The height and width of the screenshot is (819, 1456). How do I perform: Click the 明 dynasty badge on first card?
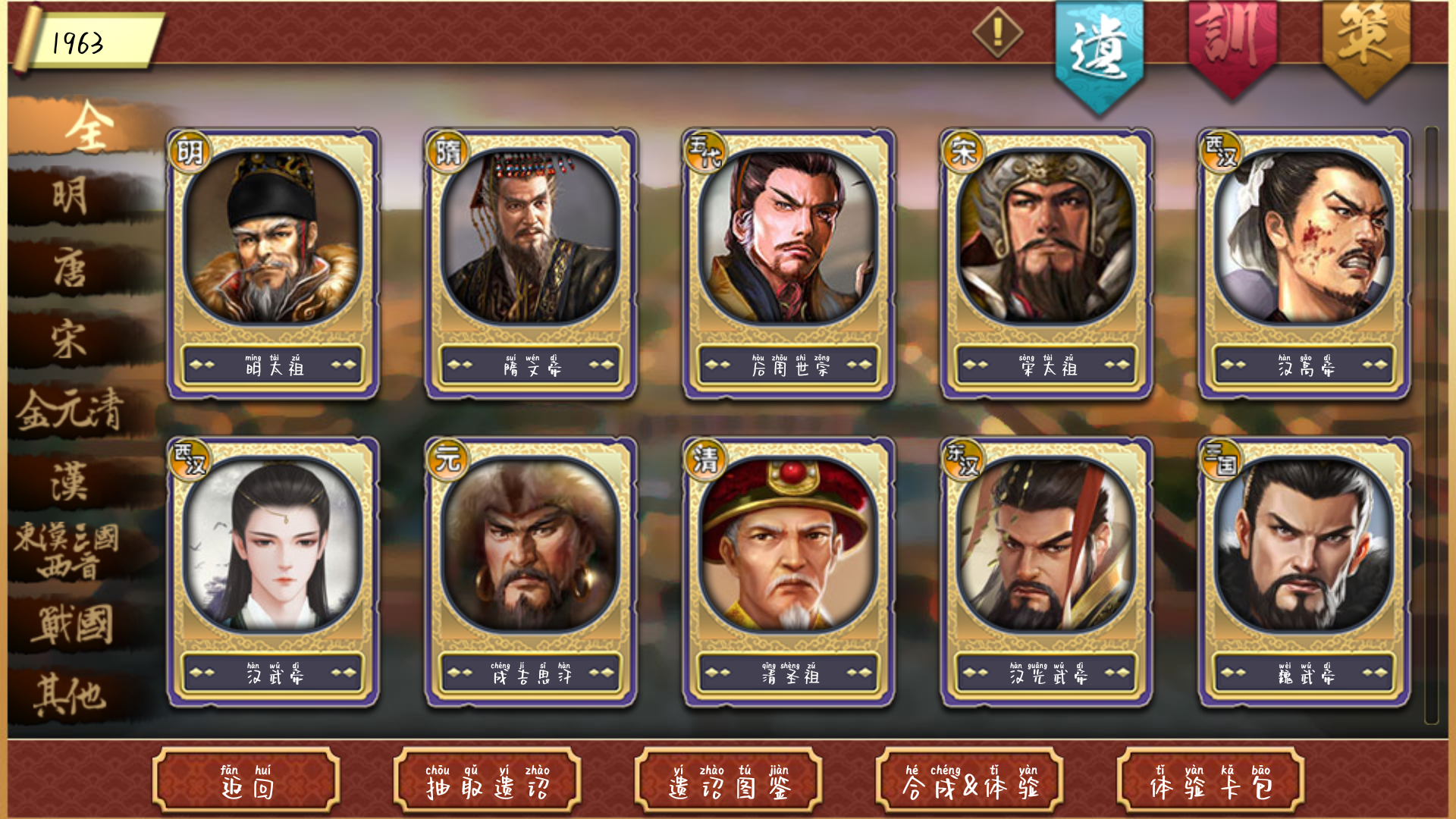[190, 152]
